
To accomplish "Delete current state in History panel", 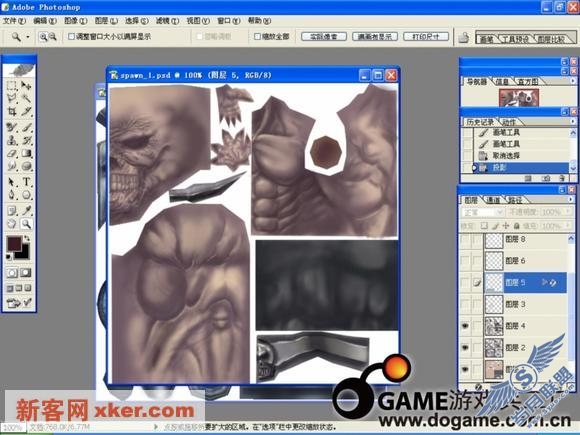I will 562,178.
